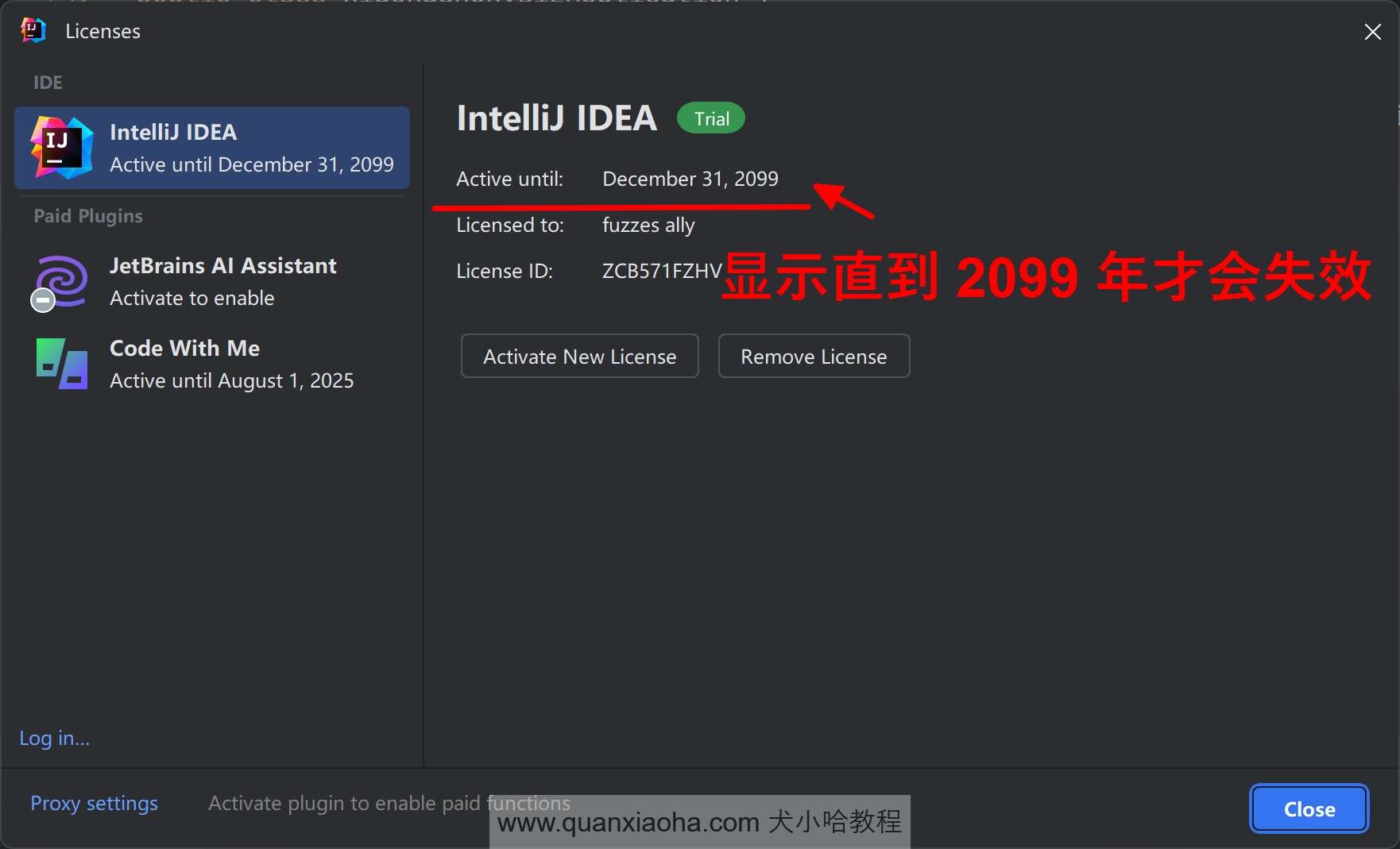Click the blue Close button

pyautogui.click(x=1309, y=809)
